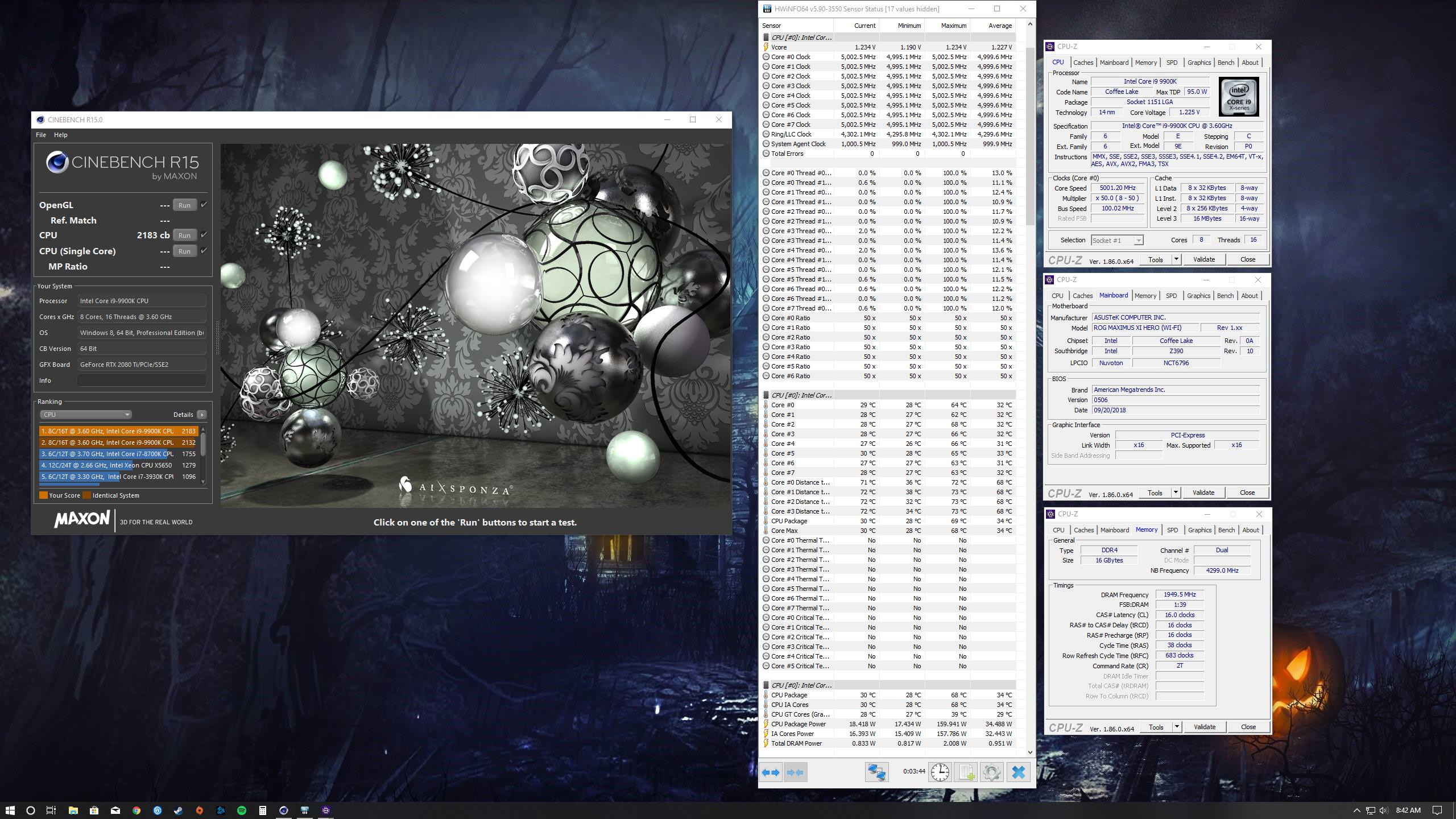Open Origin from the taskbar
1456x819 pixels.
tap(200, 810)
